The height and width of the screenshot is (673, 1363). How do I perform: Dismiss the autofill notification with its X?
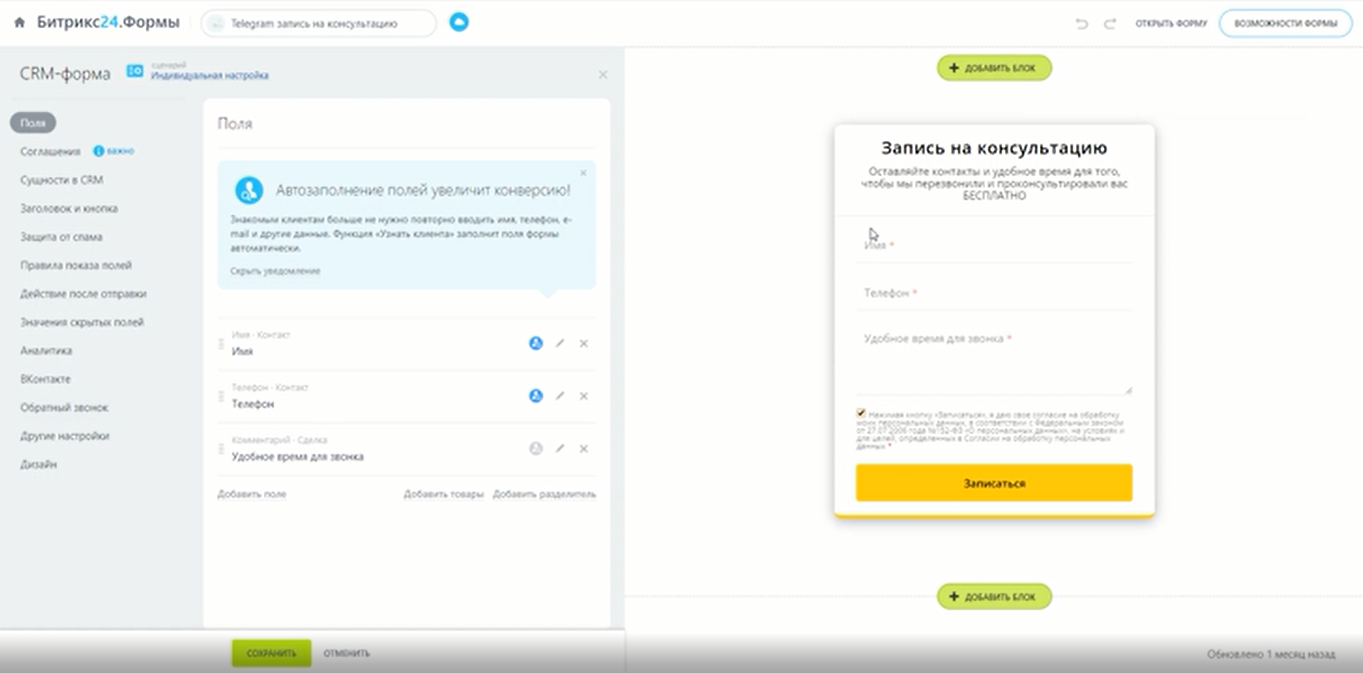(584, 173)
